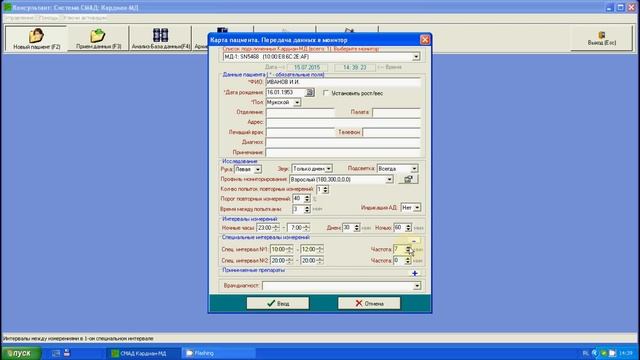Click the Примечание input field
Viewport: 640px width, 360px height.
(343, 152)
